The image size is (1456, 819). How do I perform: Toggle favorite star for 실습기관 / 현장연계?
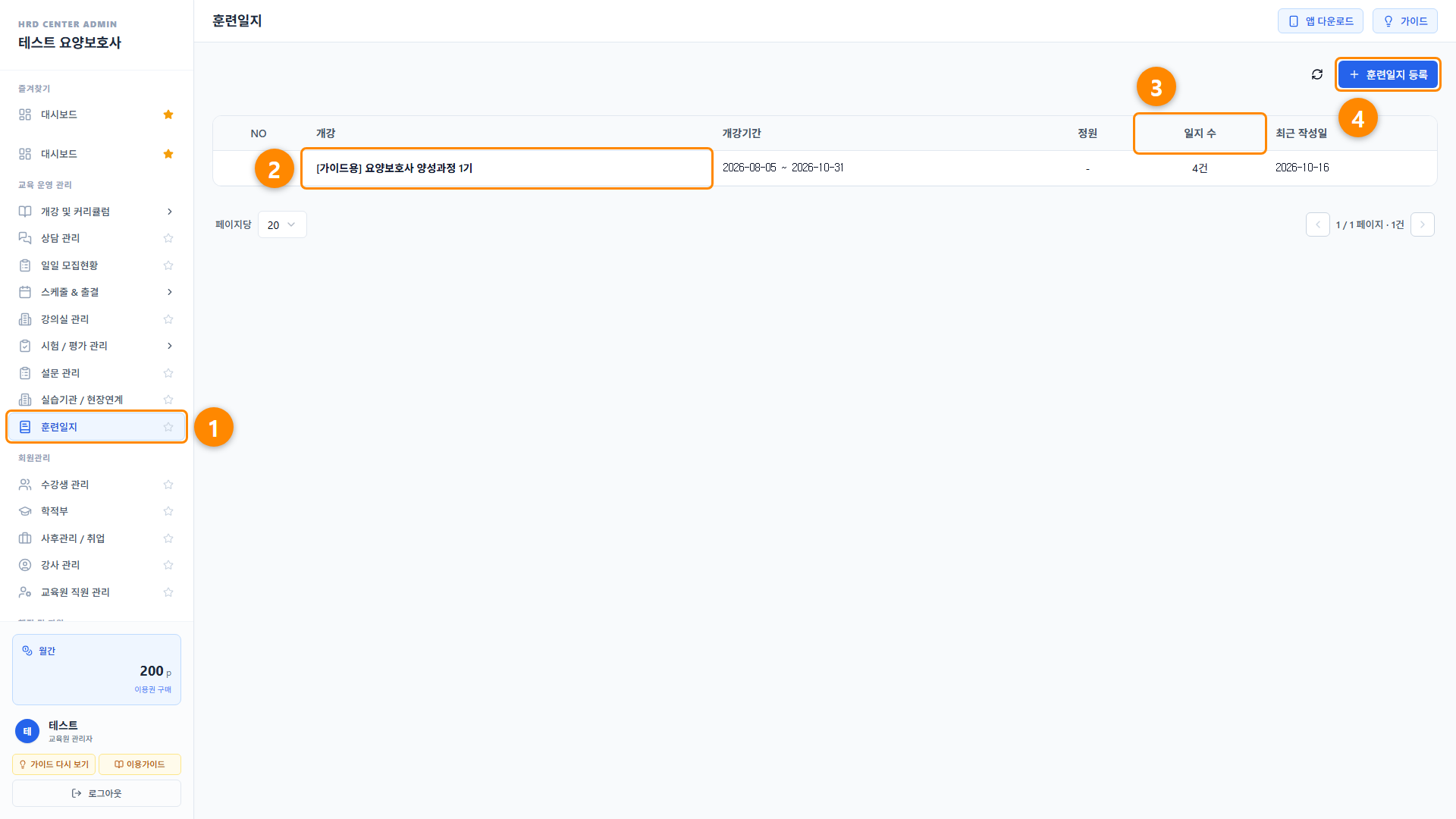(168, 400)
